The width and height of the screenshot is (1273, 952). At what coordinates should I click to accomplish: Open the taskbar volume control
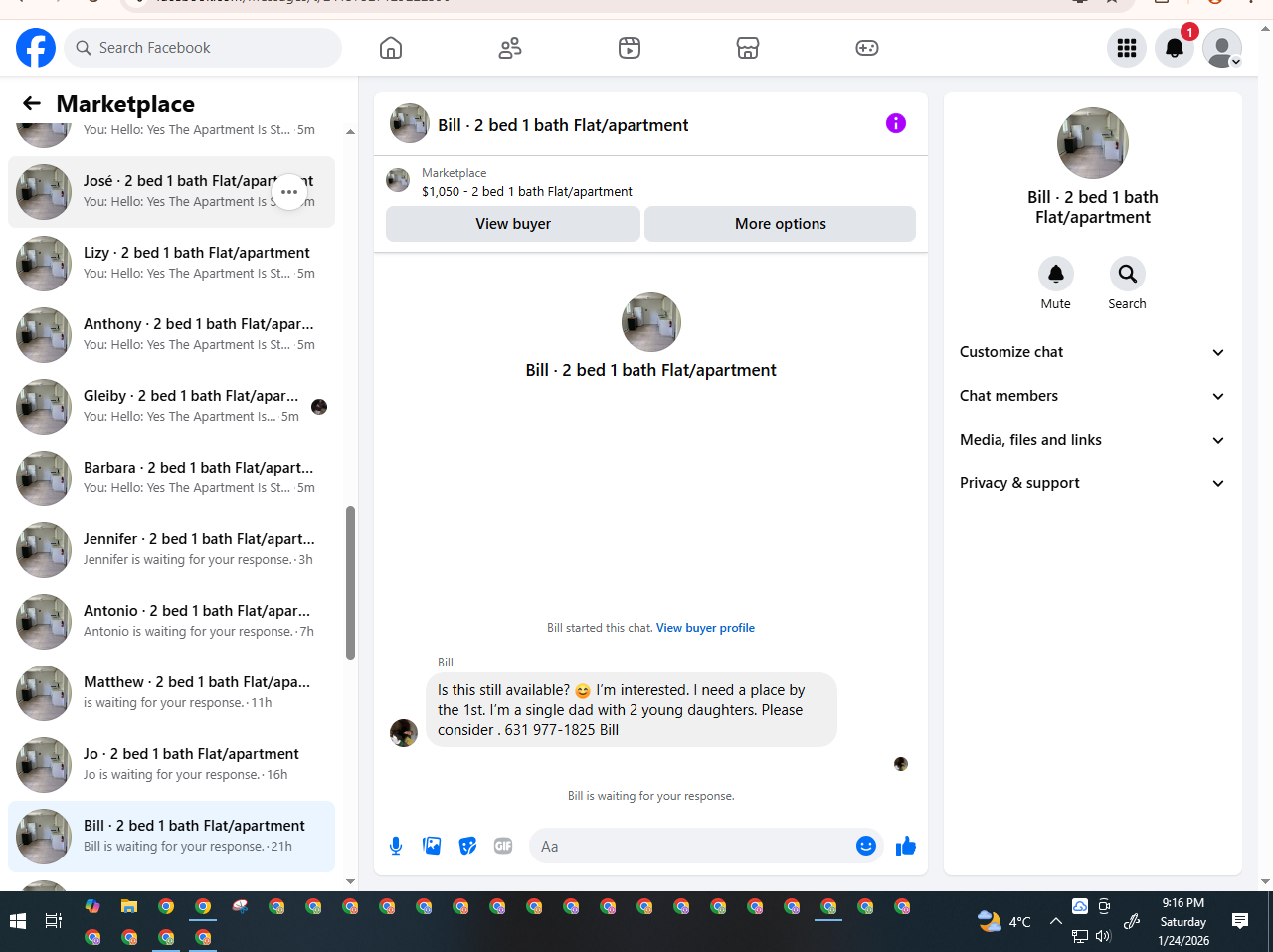(1103, 936)
